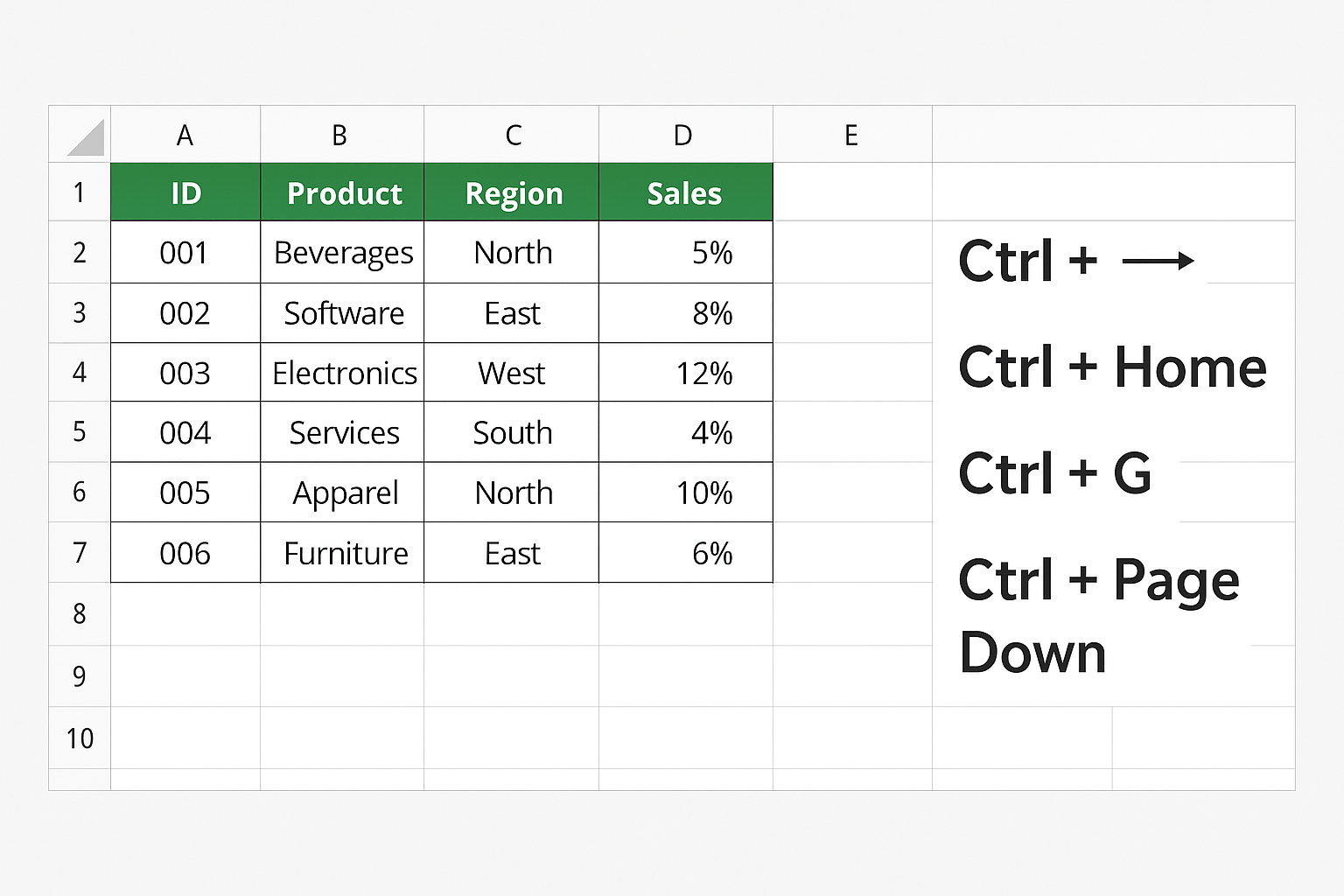Click the right arrow next to Ctrl +
1344x896 pixels.
tap(1158, 261)
